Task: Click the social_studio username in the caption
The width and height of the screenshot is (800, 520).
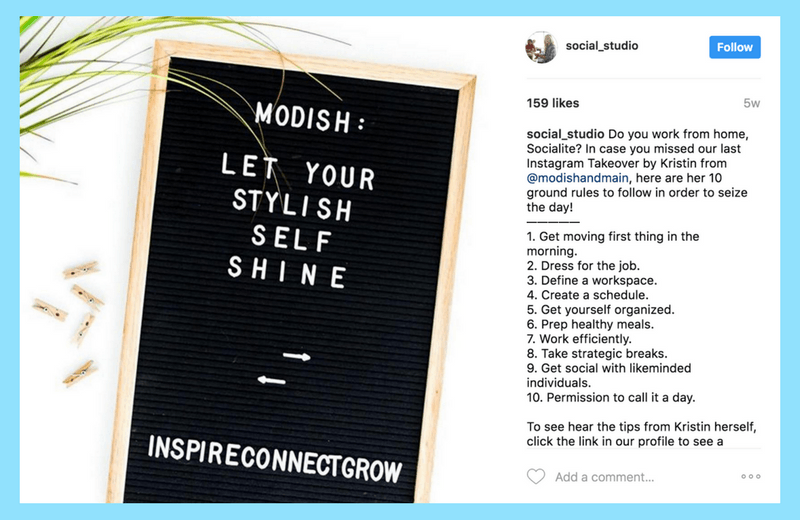Action: tap(565, 134)
